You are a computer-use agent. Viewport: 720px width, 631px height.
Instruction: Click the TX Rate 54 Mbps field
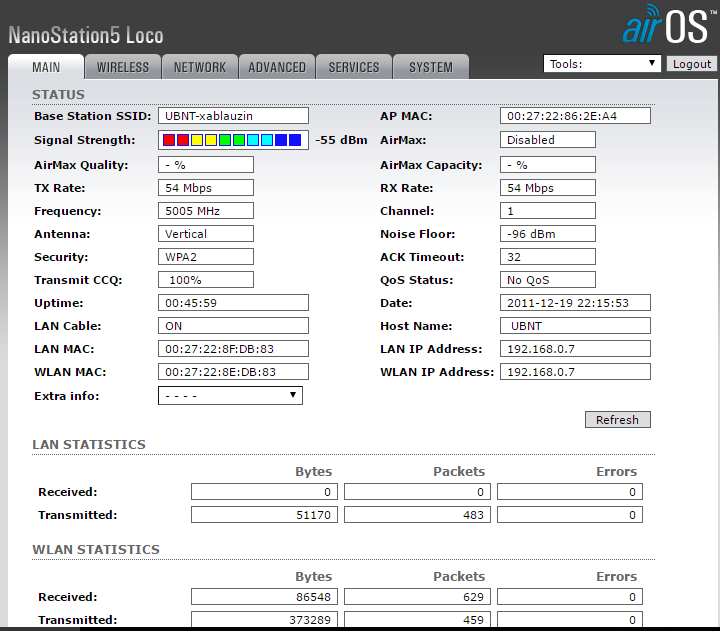[x=206, y=188]
